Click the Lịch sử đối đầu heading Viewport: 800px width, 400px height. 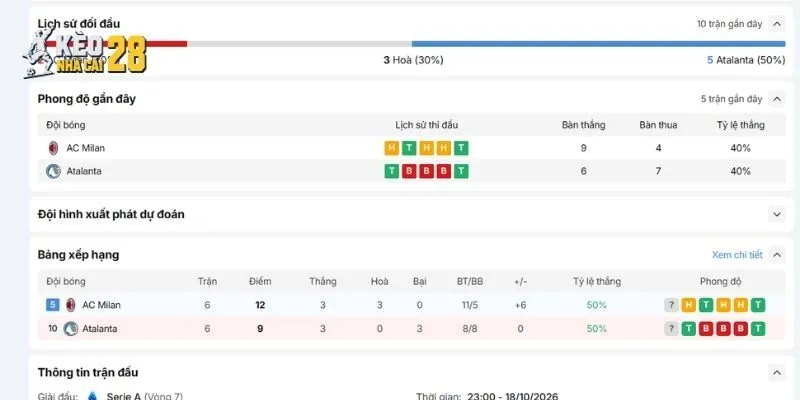pyautogui.click(x=79, y=24)
